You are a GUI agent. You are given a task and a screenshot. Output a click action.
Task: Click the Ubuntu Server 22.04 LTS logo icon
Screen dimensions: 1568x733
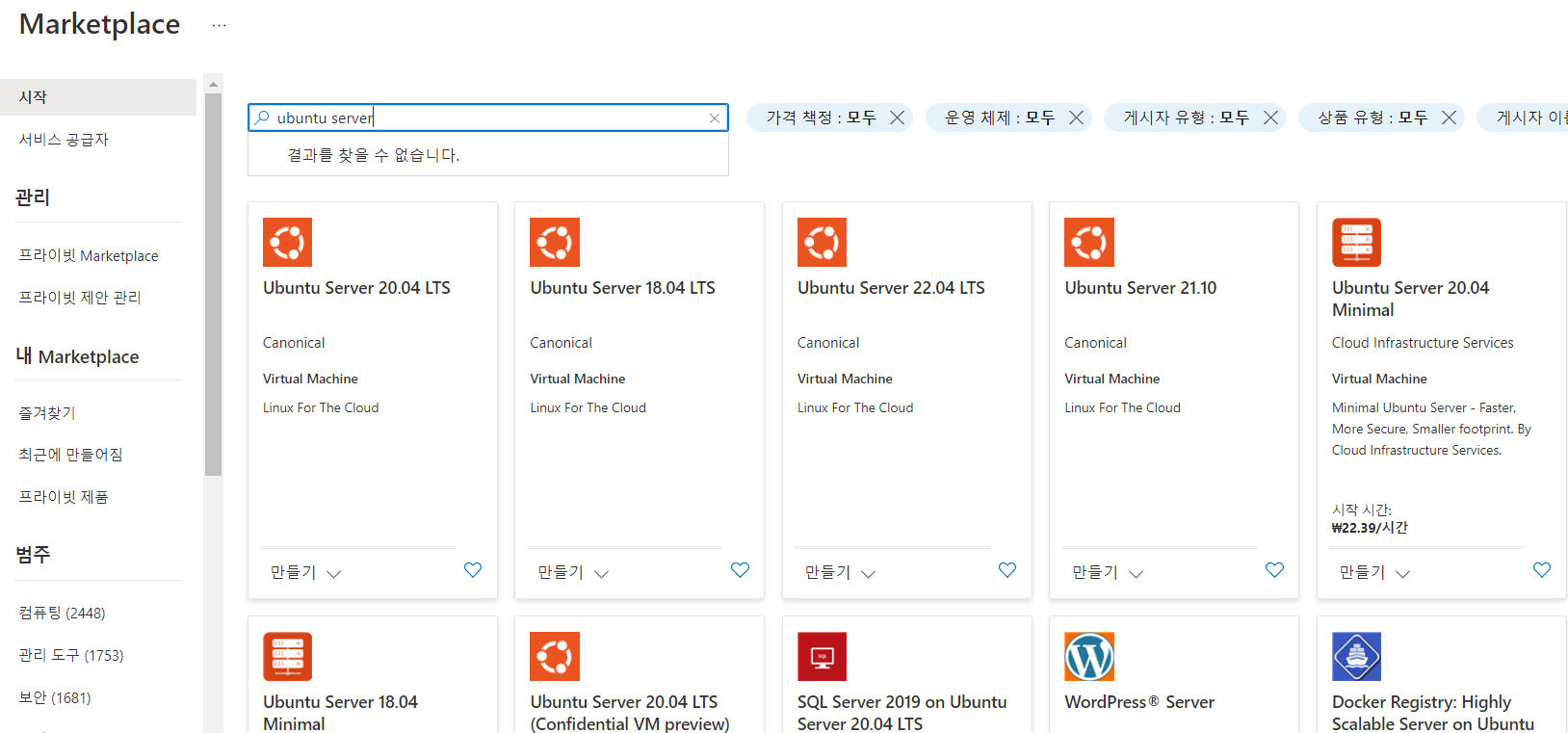pos(822,242)
